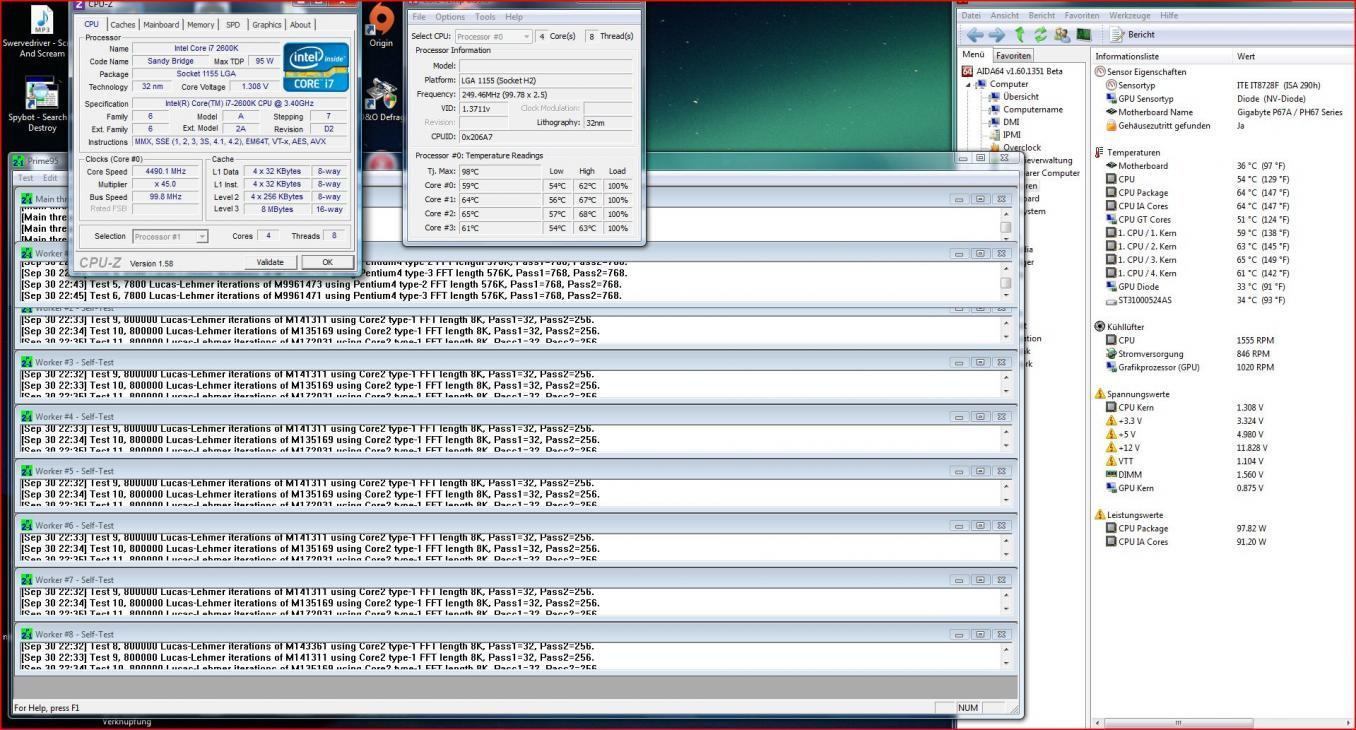This screenshot has height=730, width=1356.
Task: Click the Bericht report icon in toolbar
Action: pos(1117,34)
